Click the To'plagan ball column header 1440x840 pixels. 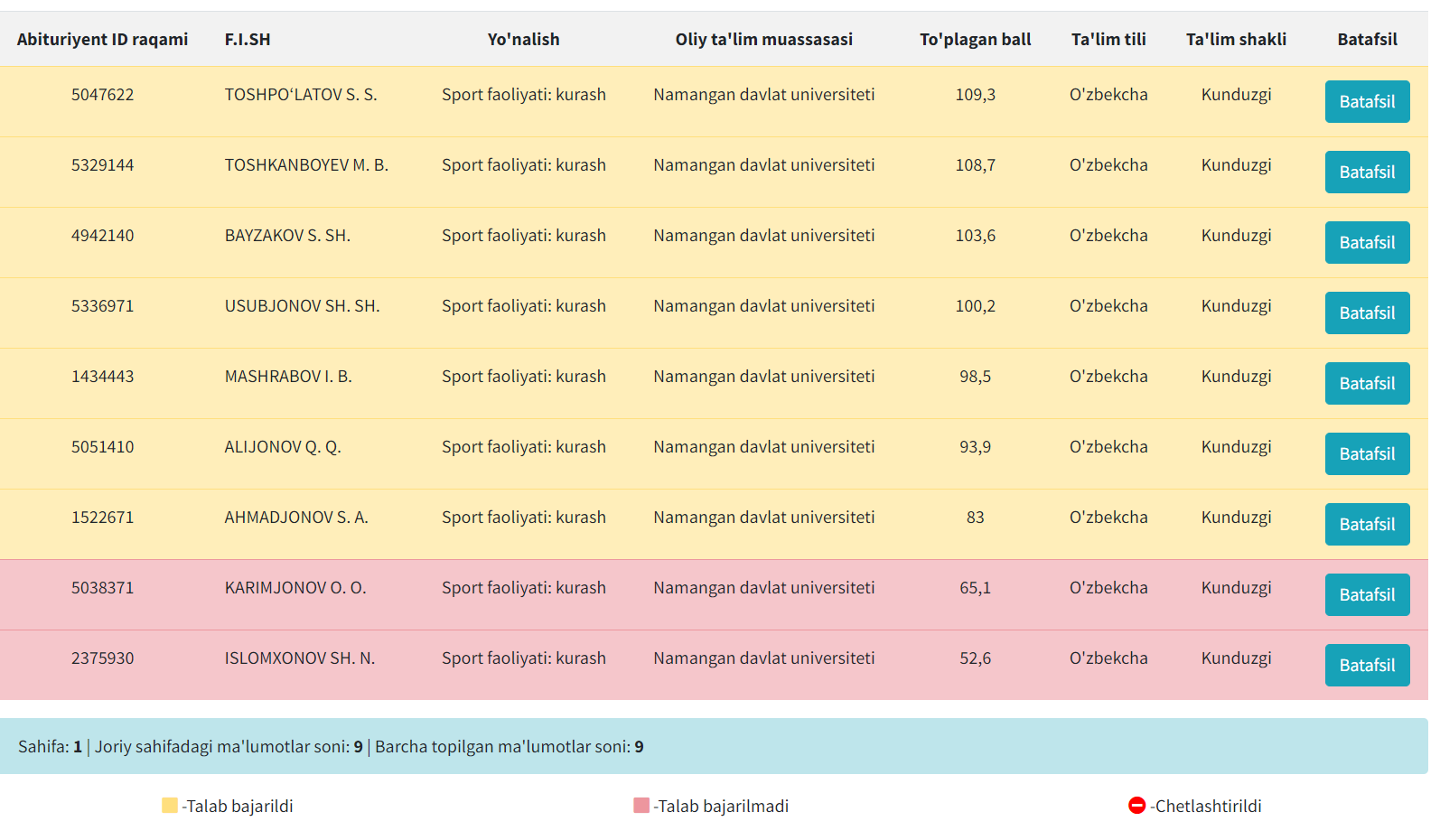[x=976, y=40]
